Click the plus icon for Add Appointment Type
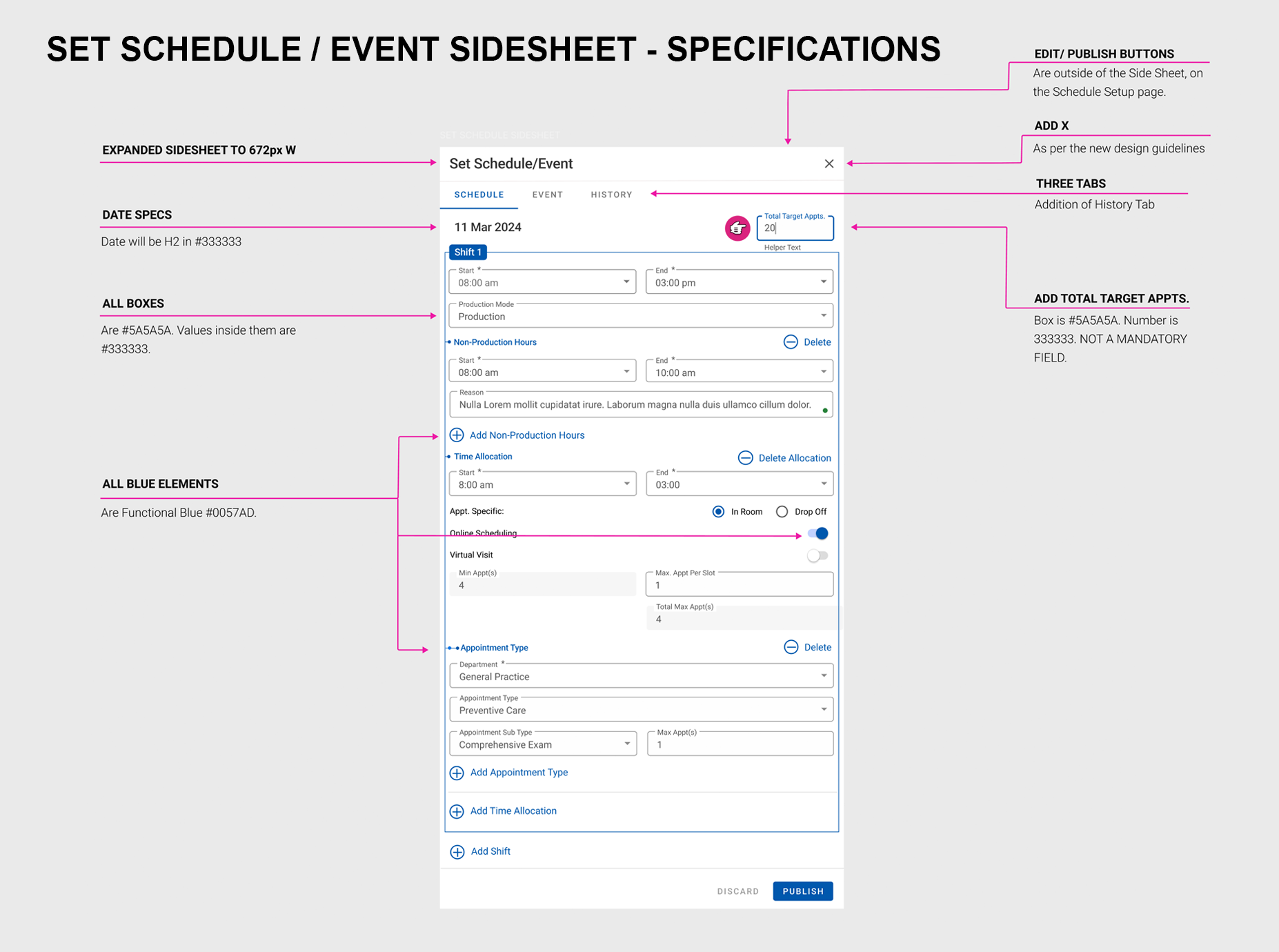Viewport: 1279px width, 952px height. (x=457, y=773)
